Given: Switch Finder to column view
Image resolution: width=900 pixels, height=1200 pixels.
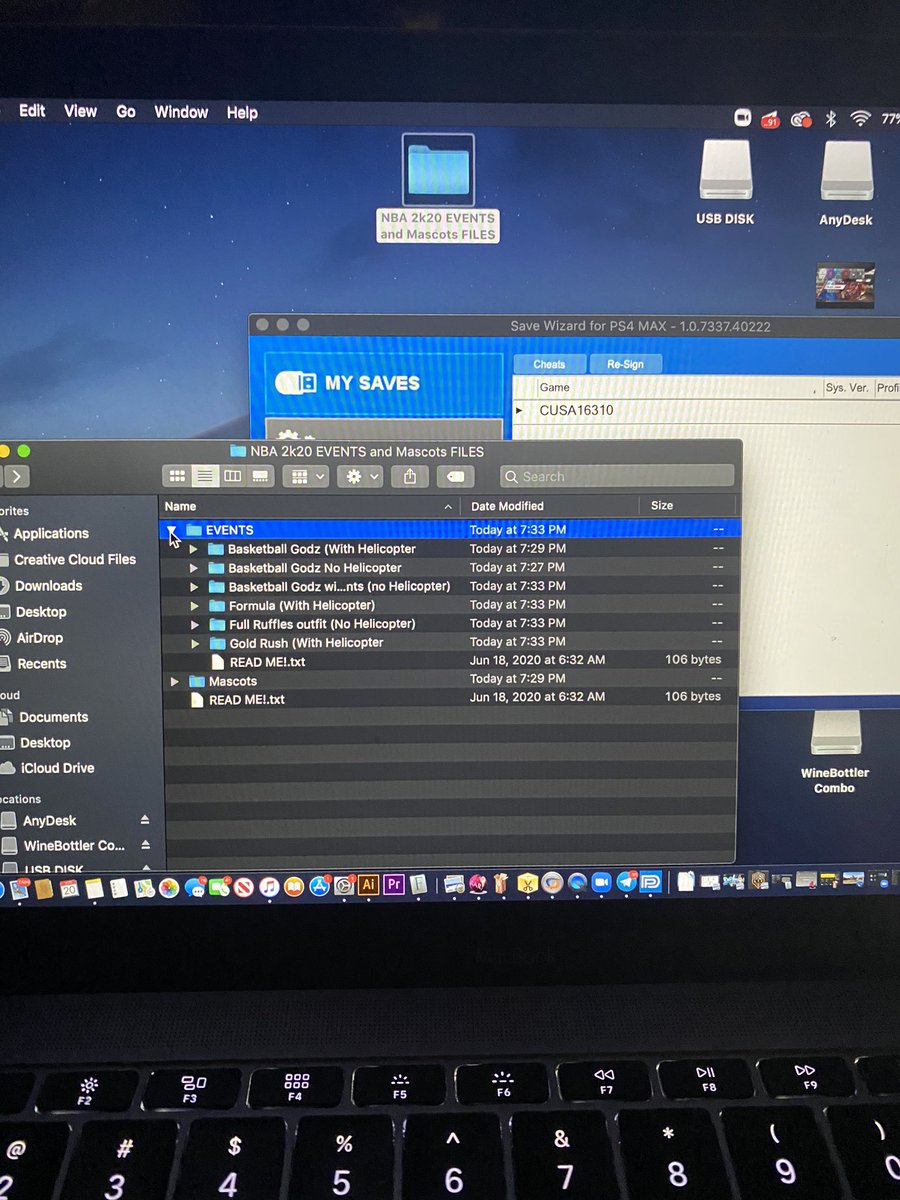Looking at the screenshot, I should 232,477.
